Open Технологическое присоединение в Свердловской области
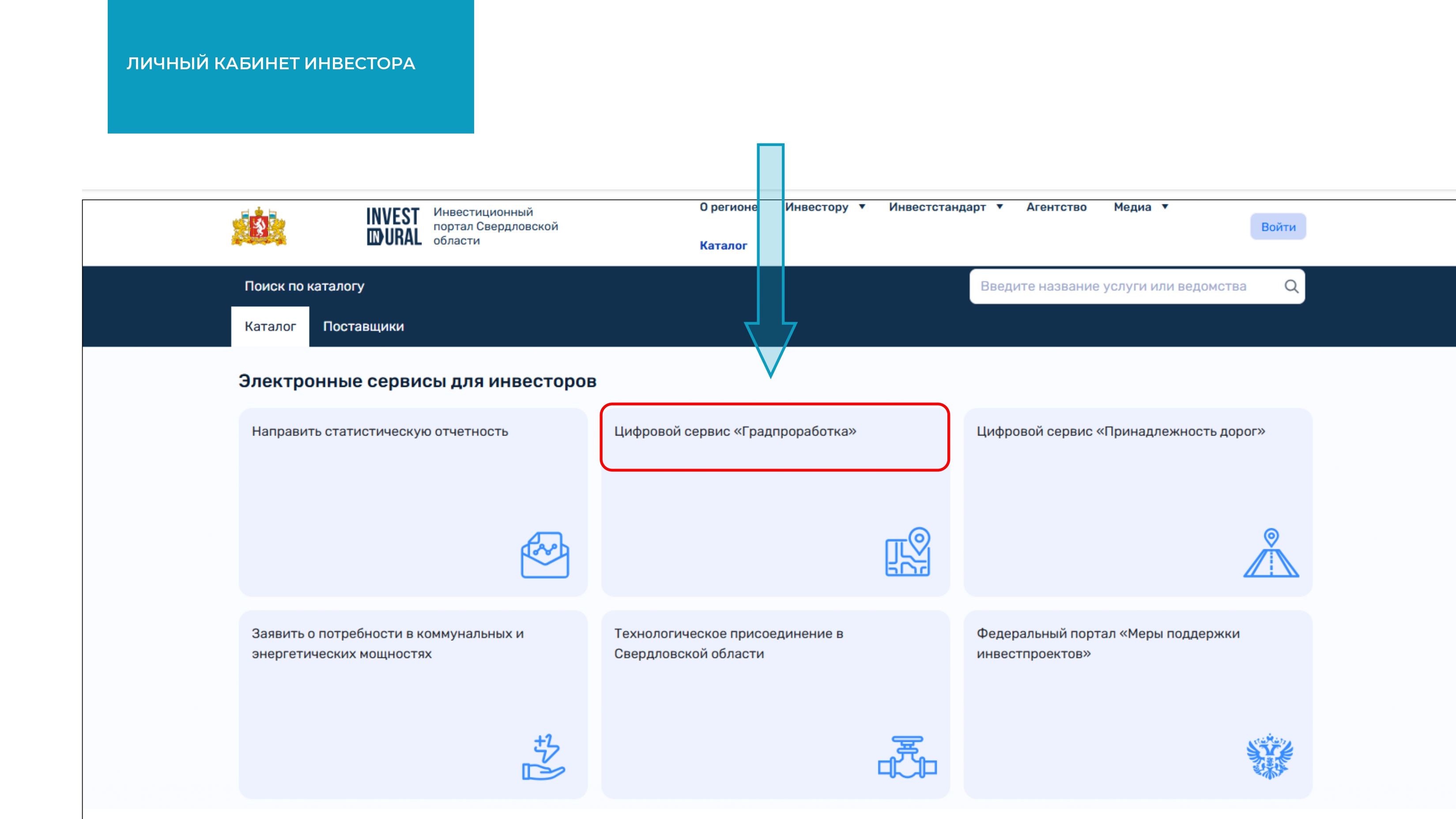The height and width of the screenshot is (819, 1456). 728,643
